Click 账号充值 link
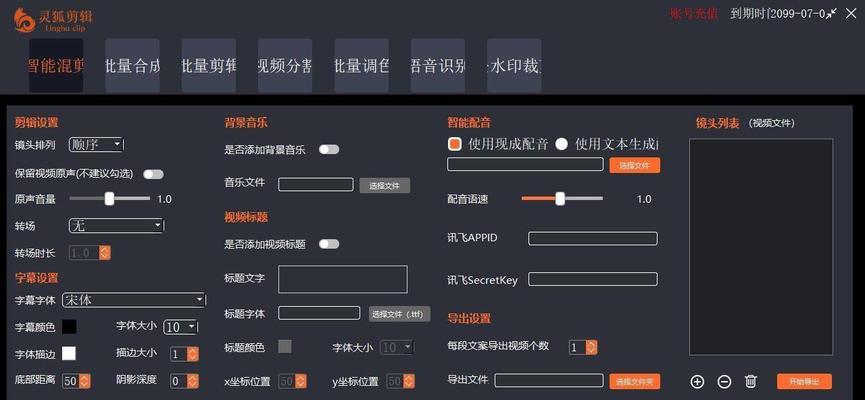This screenshot has height=400, width=865. tap(694, 14)
